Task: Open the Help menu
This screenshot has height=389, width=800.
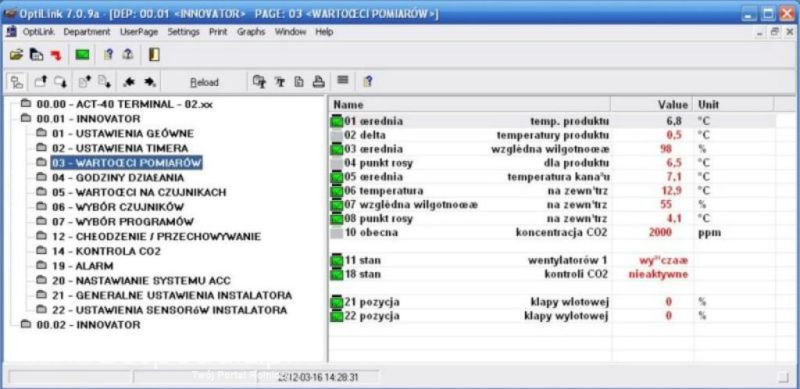Action: coord(324,32)
